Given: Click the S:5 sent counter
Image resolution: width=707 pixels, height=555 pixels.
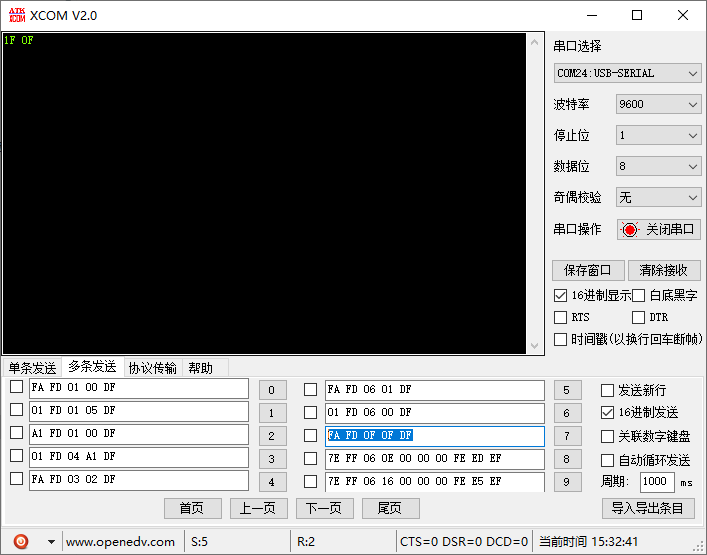Looking at the screenshot, I should coord(199,541).
